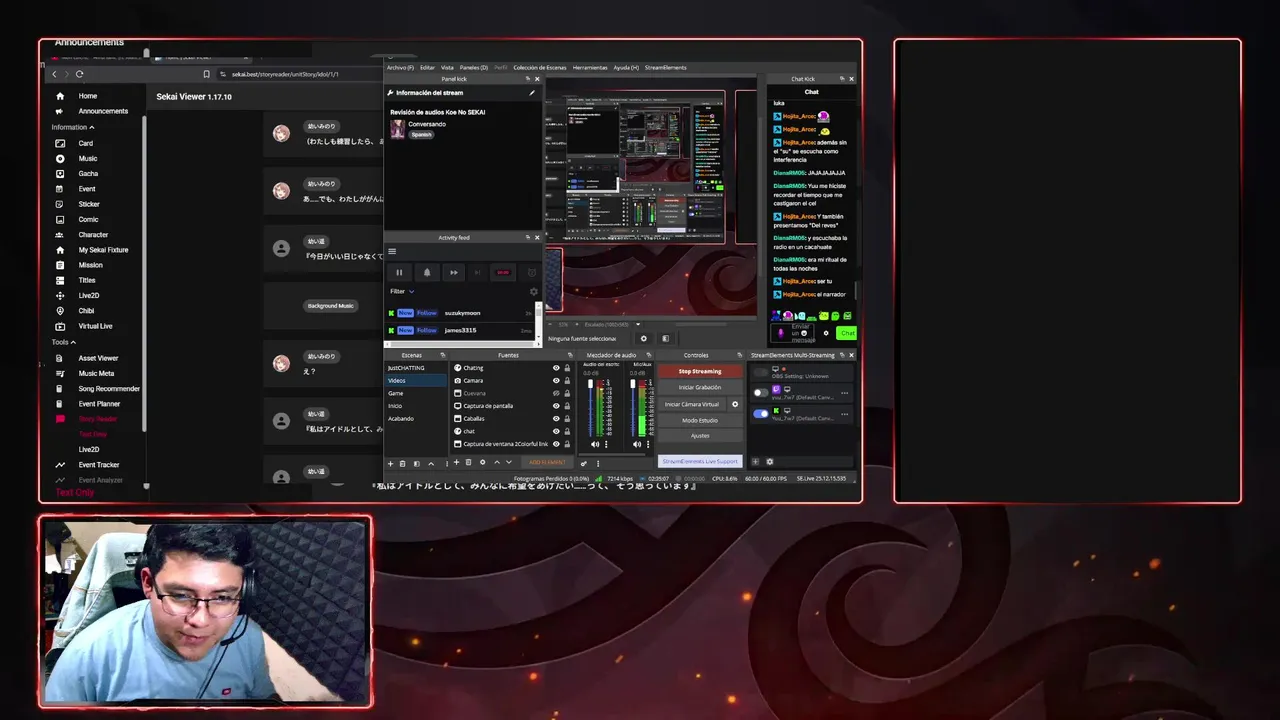Skip forward in Activity feed
The height and width of the screenshot is (720, 1280).
coord(454,272)
